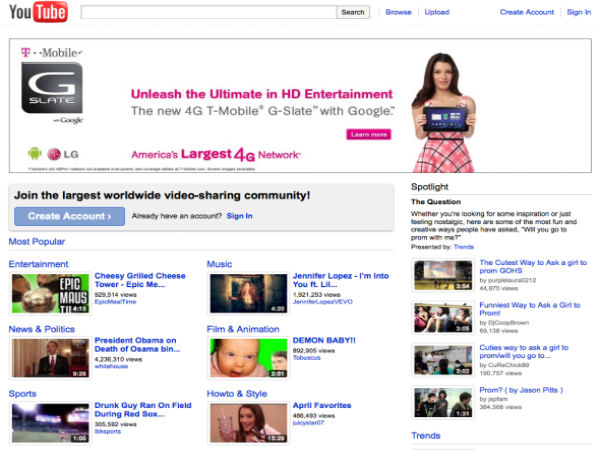This screenshot has width=600, height=450.
Task: Open the Browse menu item
Action: point(398,13)
